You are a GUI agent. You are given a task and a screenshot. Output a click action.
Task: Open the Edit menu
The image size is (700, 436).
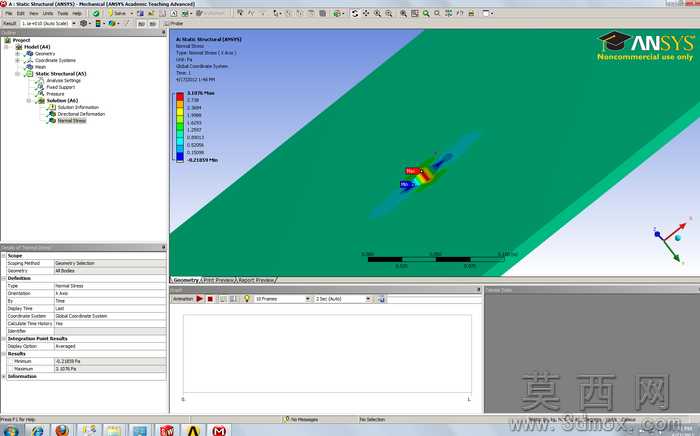tap(21, 13)
